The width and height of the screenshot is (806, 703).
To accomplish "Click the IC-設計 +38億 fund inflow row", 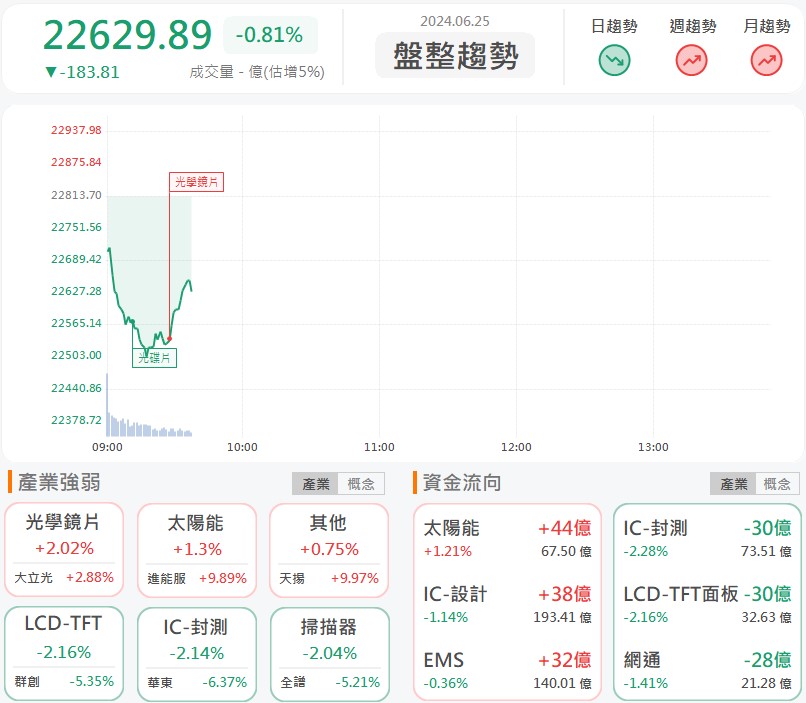I will 507,604.
